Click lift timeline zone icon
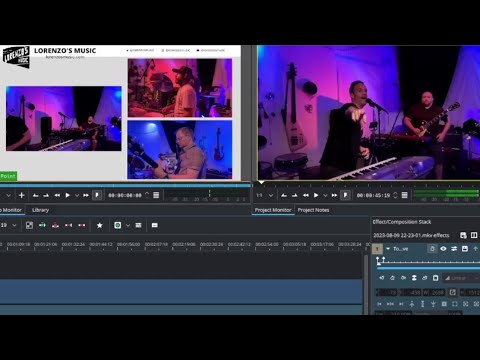 [81, 225]
